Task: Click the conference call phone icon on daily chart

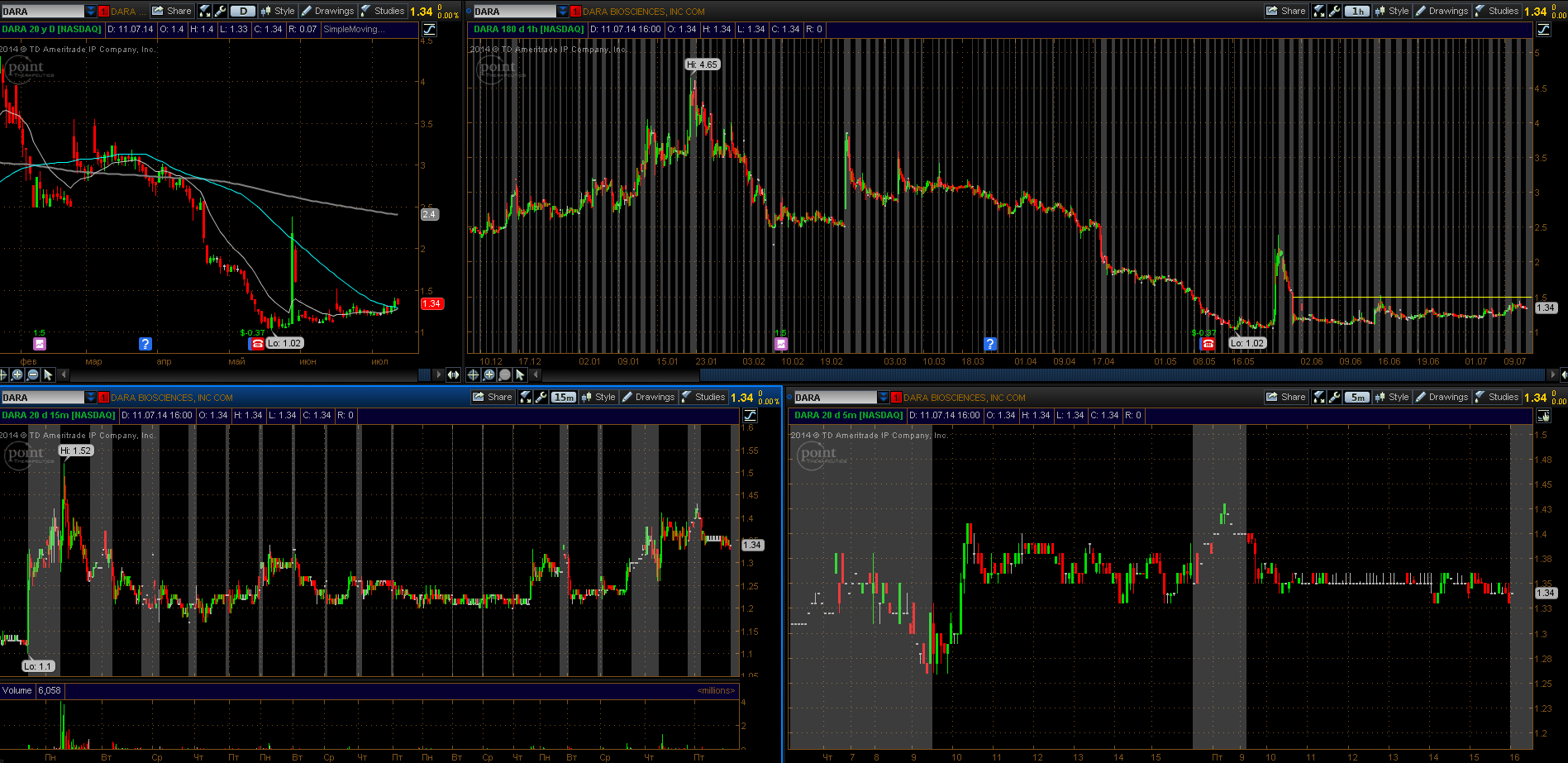Action: [x=257, y=343]
